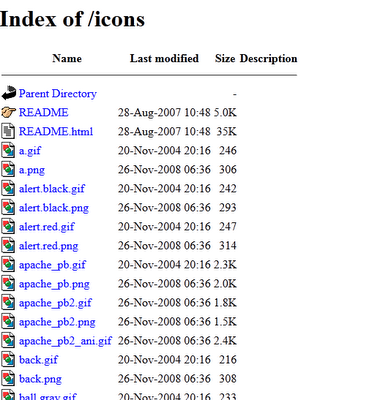Image resolution: width=380 pixels, height=400 pixels.
Task: Sort listing by Last modified header
Action: [164, 58]
